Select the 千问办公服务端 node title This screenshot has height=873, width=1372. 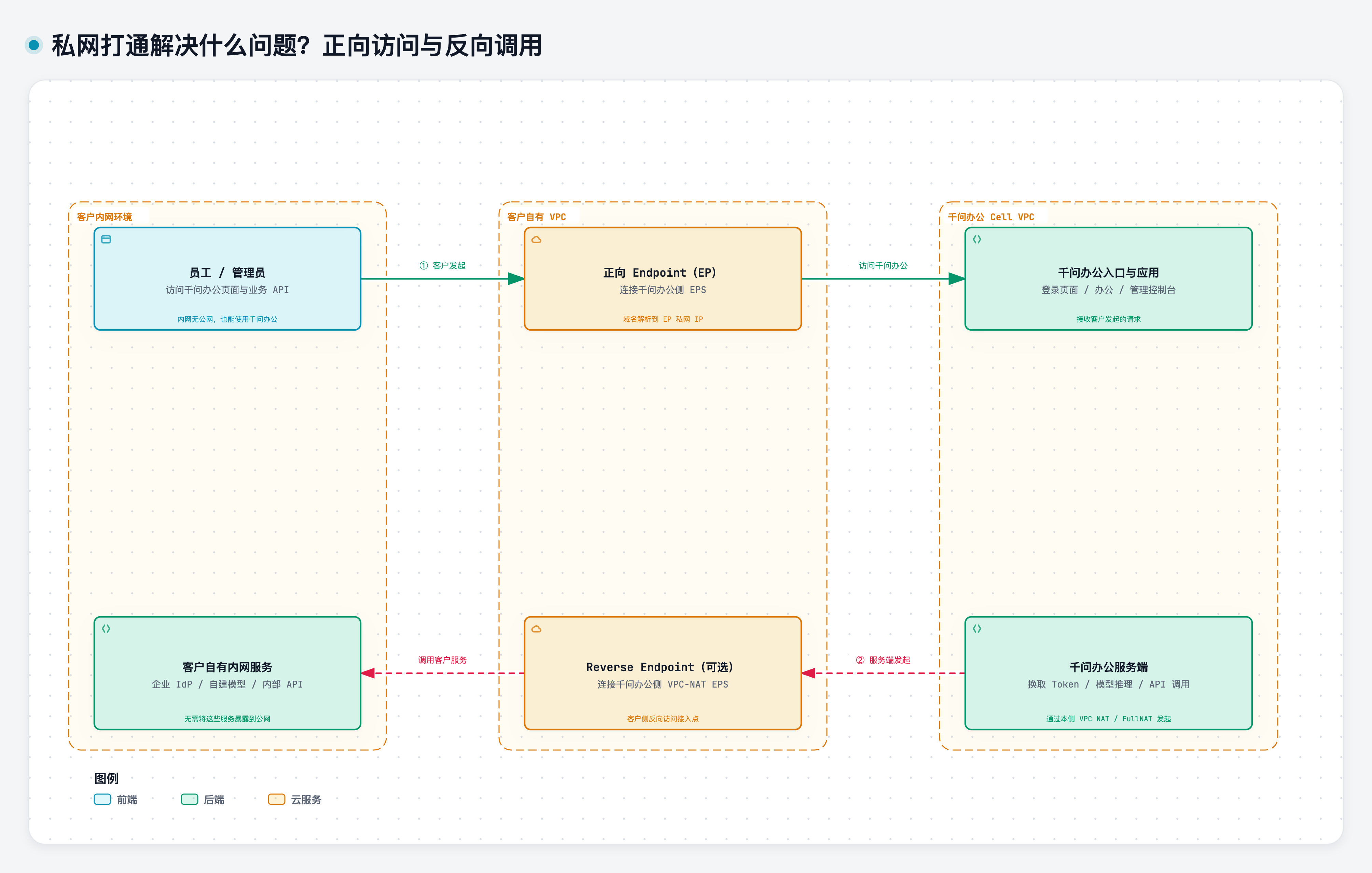[x=1108, y=667]
